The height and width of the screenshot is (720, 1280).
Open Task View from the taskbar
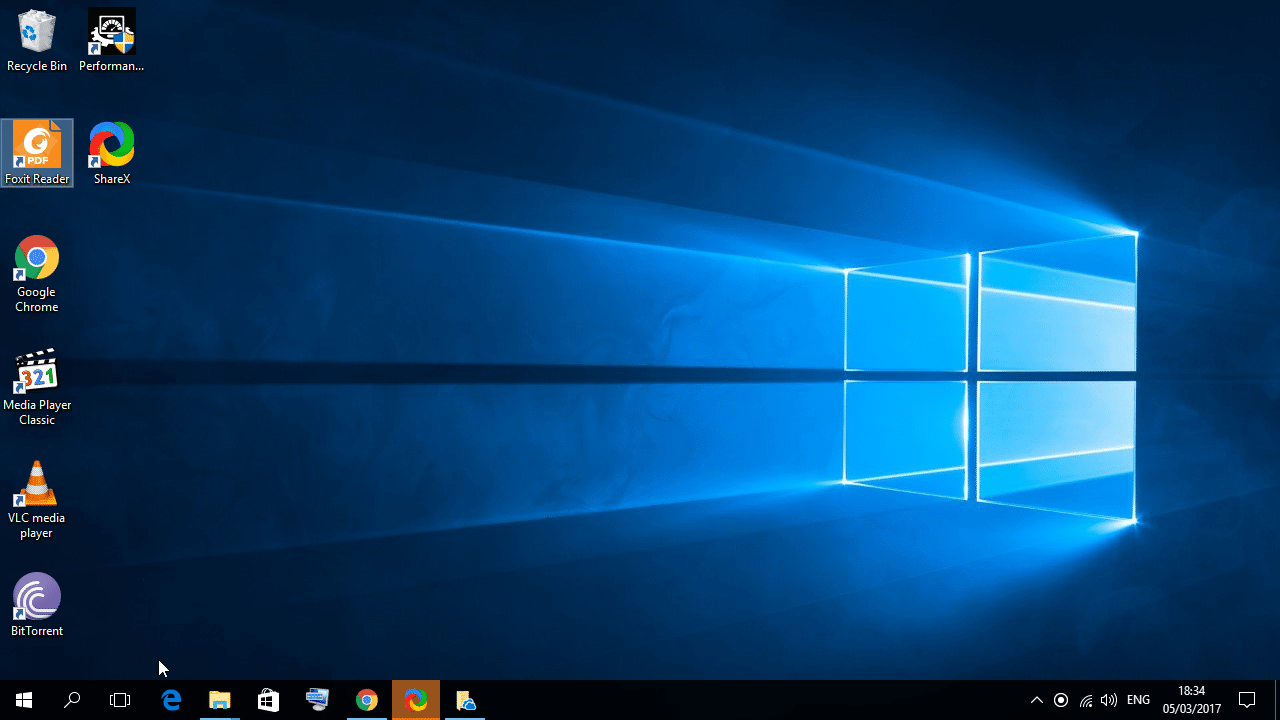point(120,700)
